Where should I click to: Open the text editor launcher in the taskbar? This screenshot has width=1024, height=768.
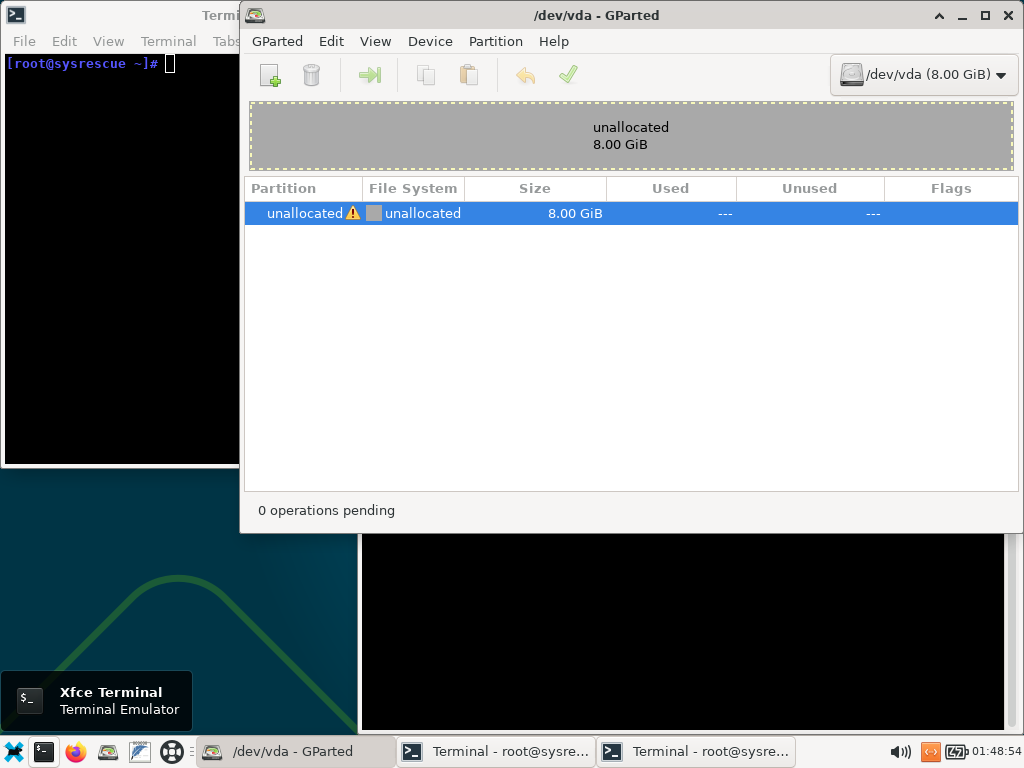tap(140, 752)
